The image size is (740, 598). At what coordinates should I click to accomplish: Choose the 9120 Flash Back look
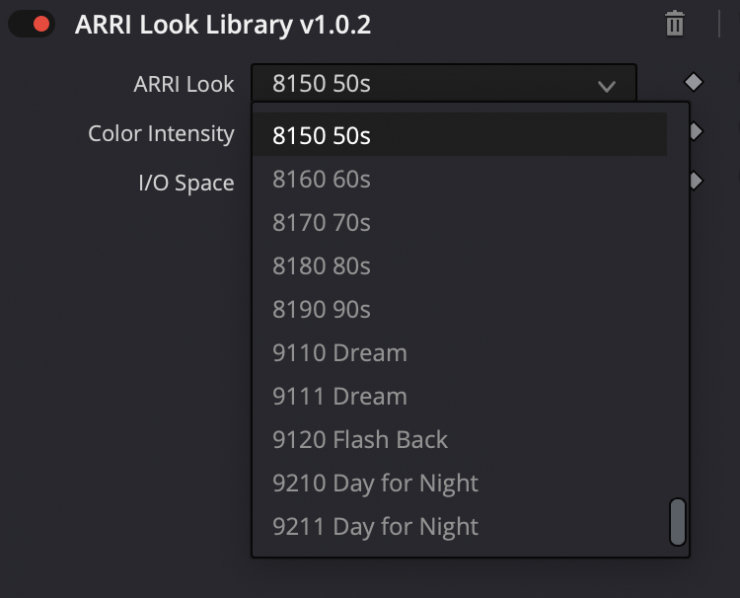460,439
